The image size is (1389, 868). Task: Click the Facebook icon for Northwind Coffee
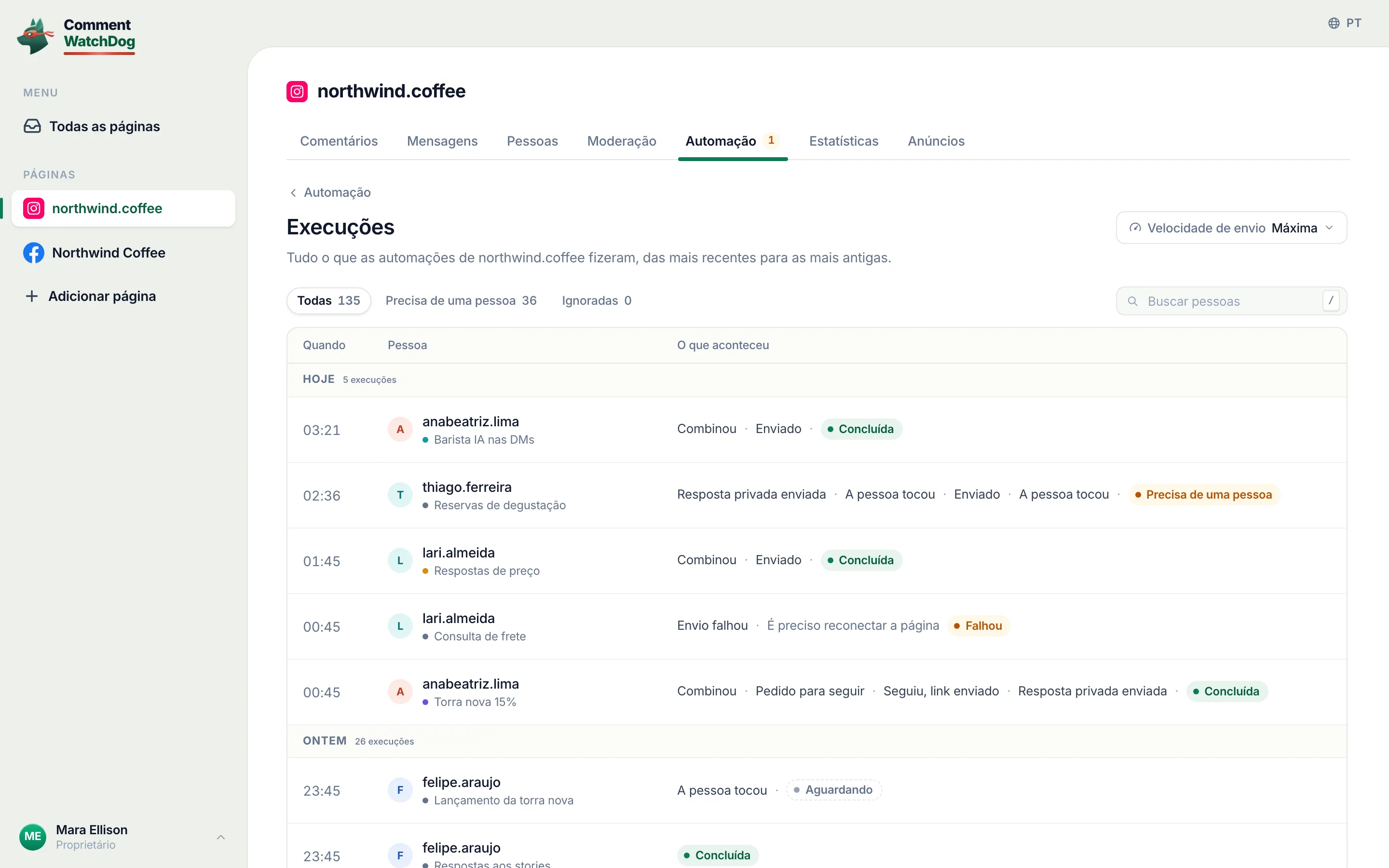pos(34,253)
